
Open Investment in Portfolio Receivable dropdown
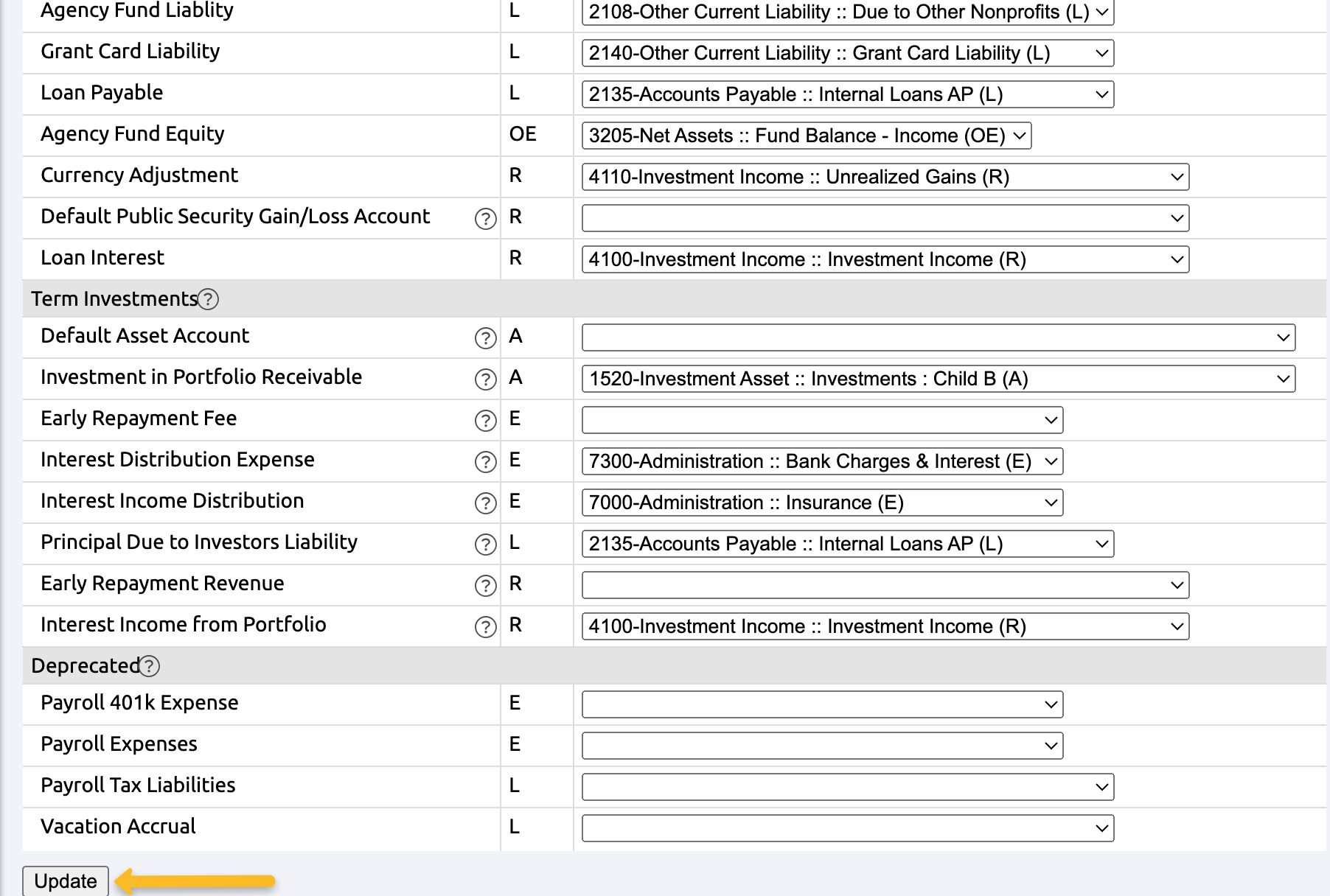[939, 379]
